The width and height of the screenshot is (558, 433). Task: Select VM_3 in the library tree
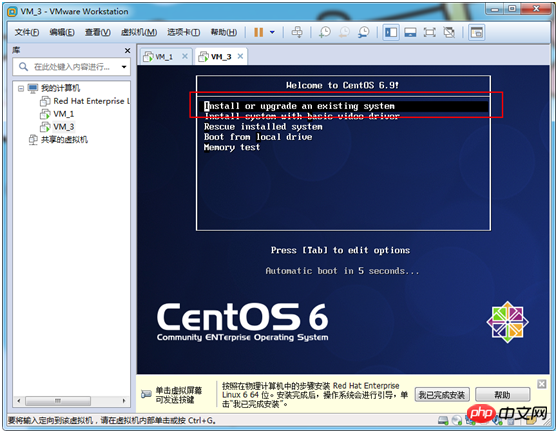63,127
